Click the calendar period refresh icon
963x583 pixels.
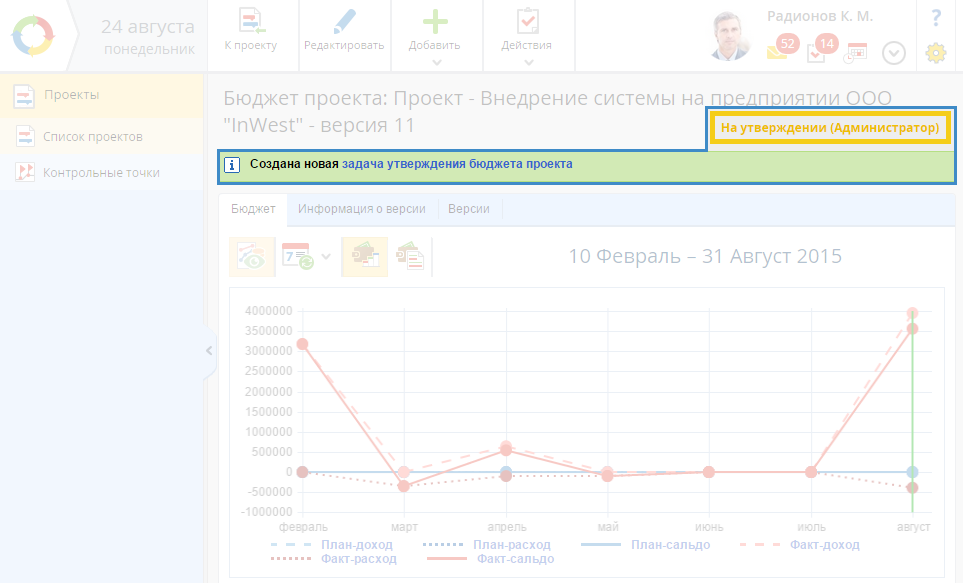(298, 256)
